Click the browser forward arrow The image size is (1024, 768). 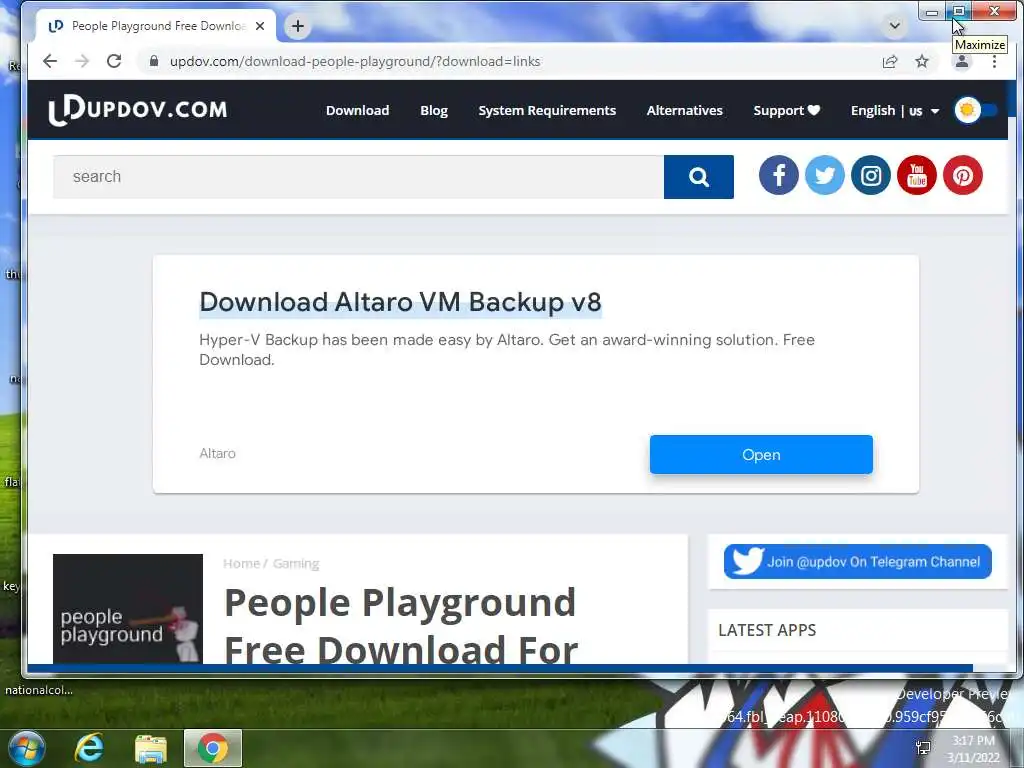click(x=82, y=61)
